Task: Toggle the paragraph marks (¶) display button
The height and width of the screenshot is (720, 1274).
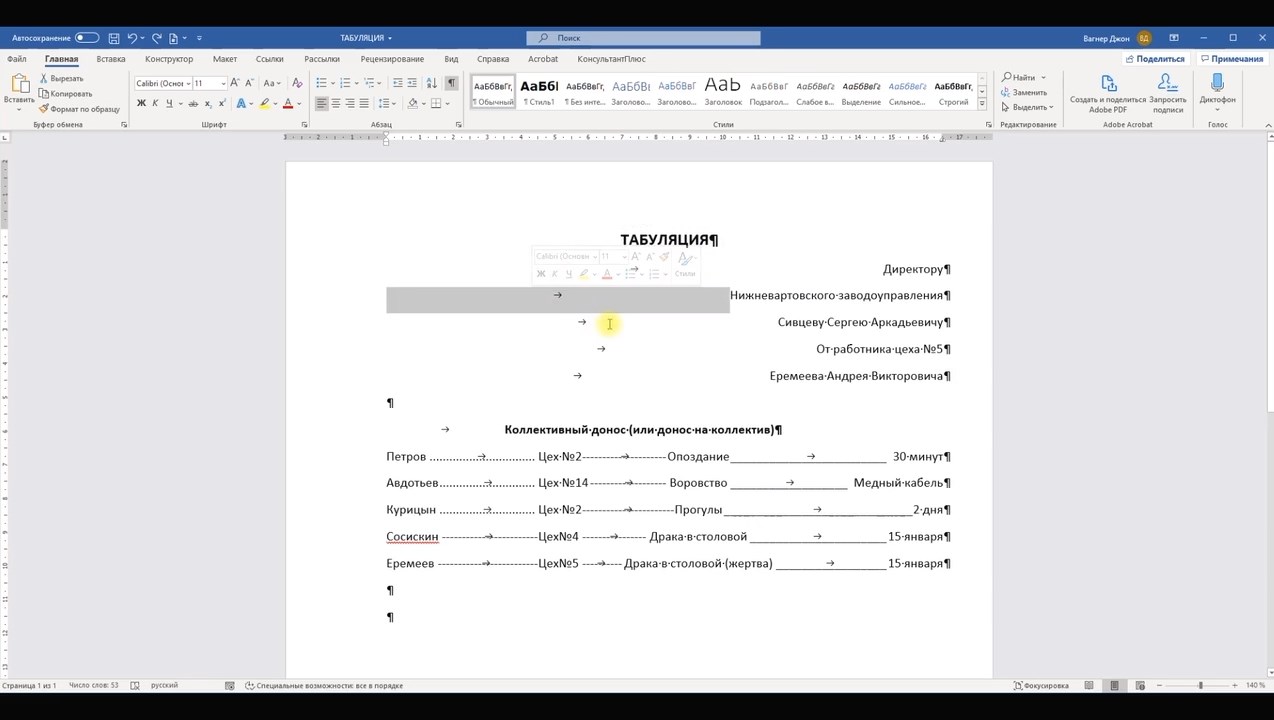Action: 451,83
